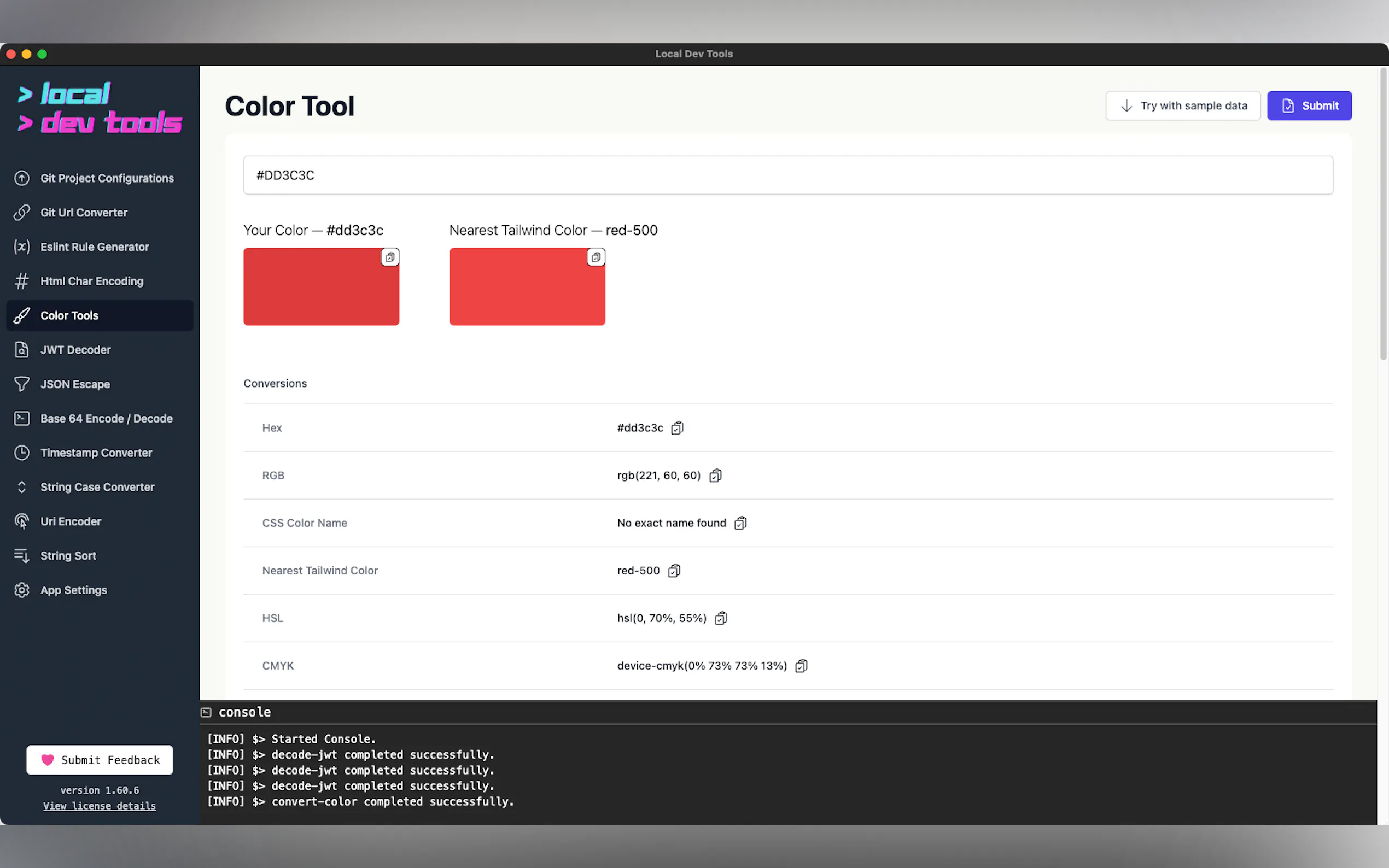Click the Git Url Converter link icon
The image size is (1389, 868).
click(x=22, y=213)
